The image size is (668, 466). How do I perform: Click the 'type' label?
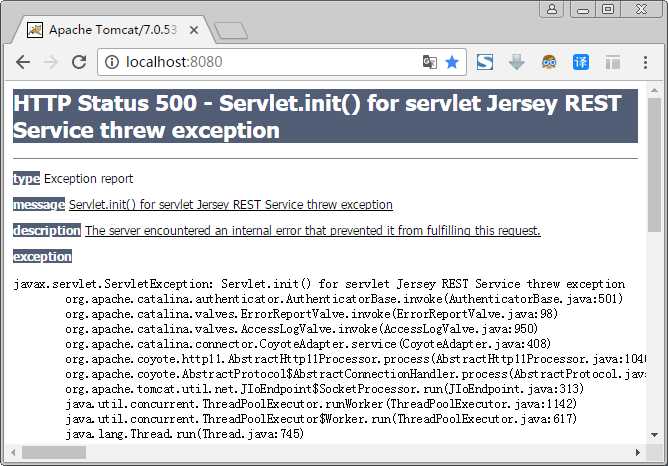(x=26, y=178)
